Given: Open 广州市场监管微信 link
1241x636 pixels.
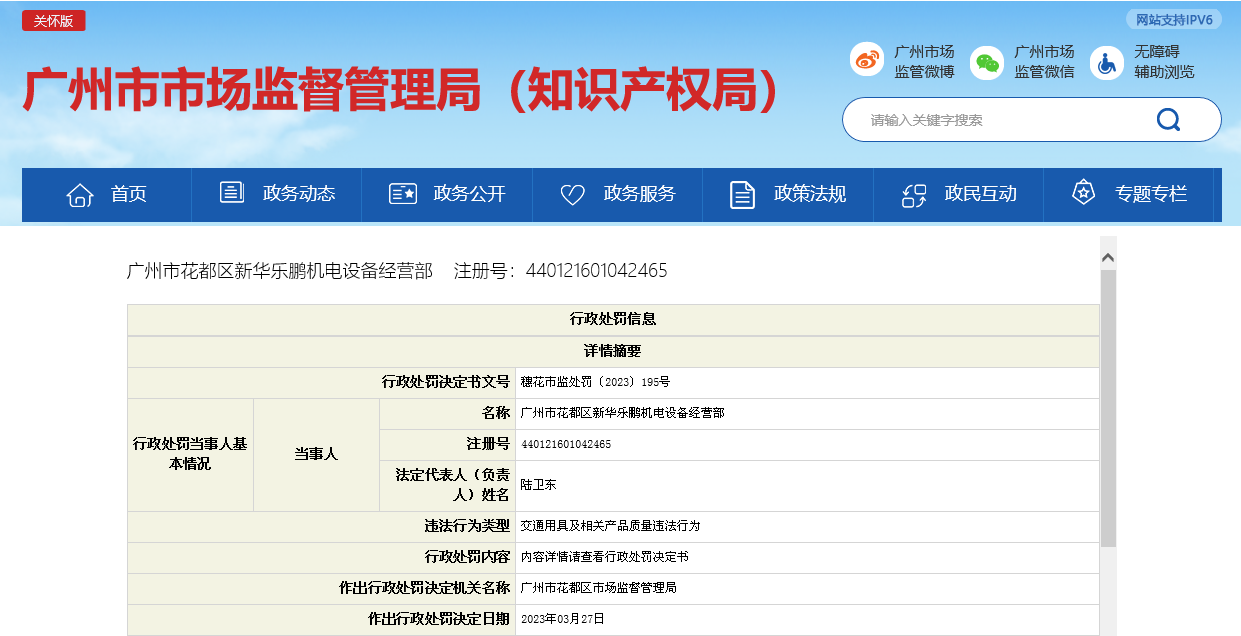Looking at the screenshot, I should tap(1044, 61).
